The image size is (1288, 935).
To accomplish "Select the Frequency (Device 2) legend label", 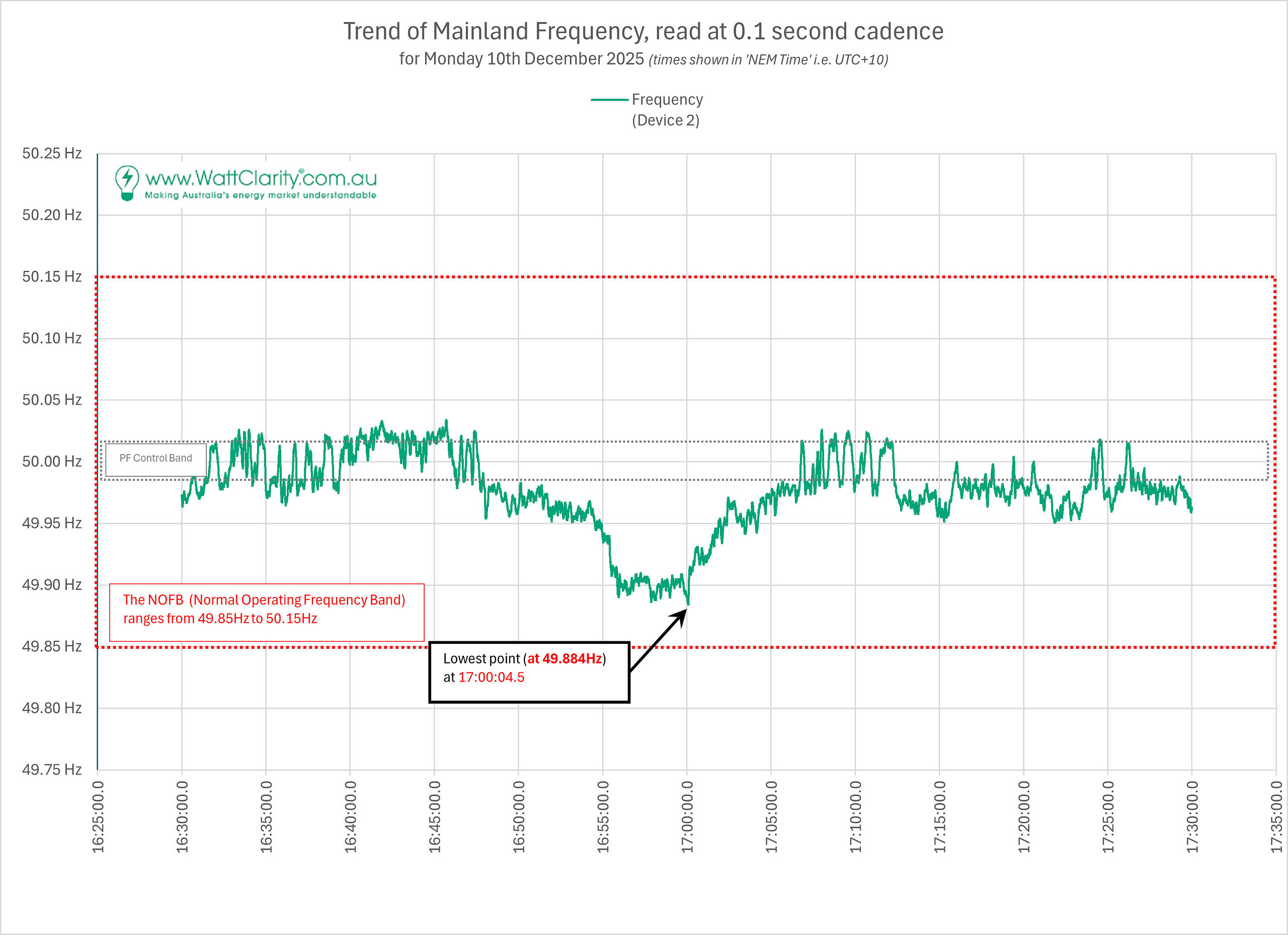I will [667, 110].
